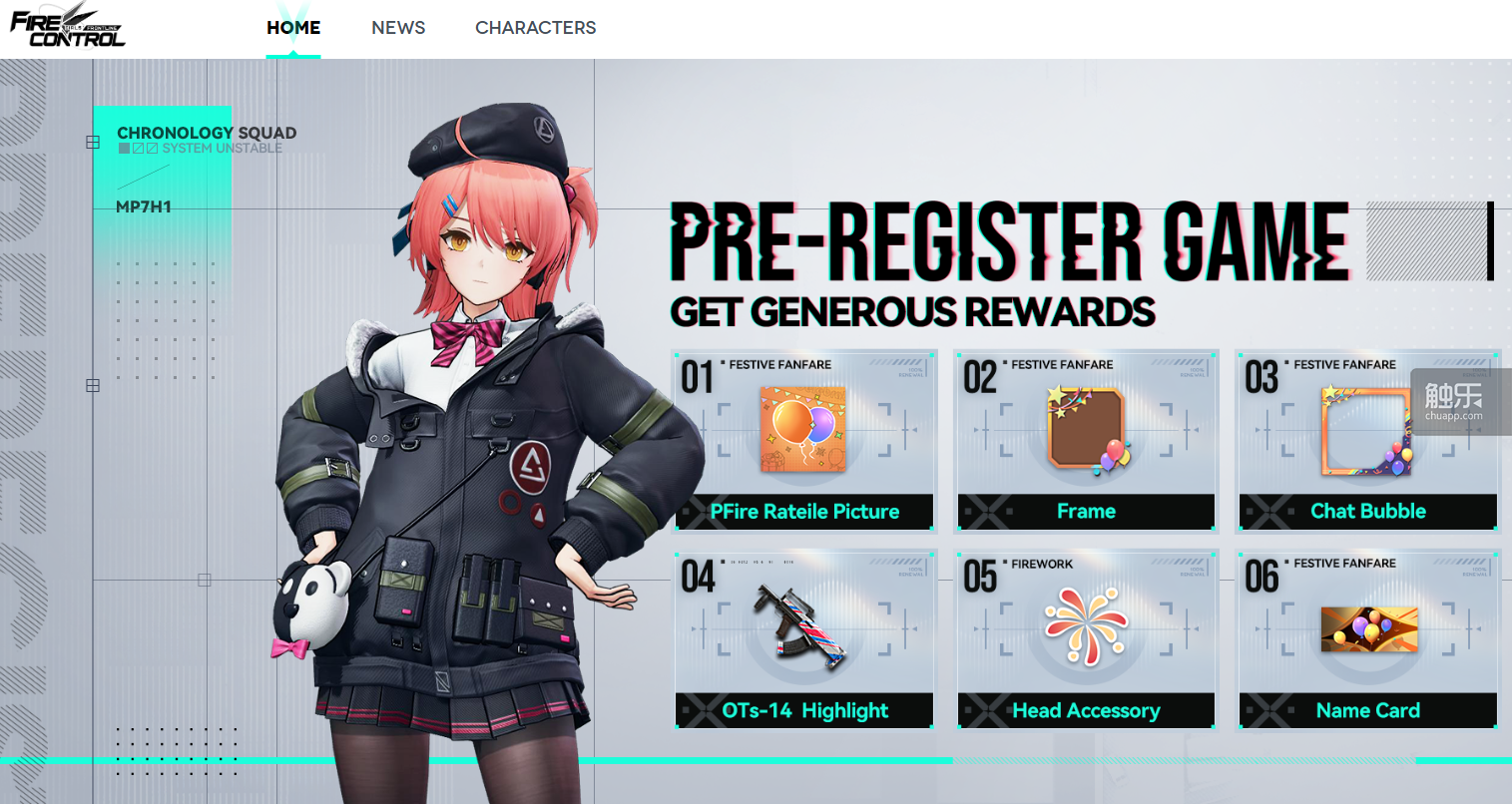Select the OTs-14 Highlight label

(804, 710)
